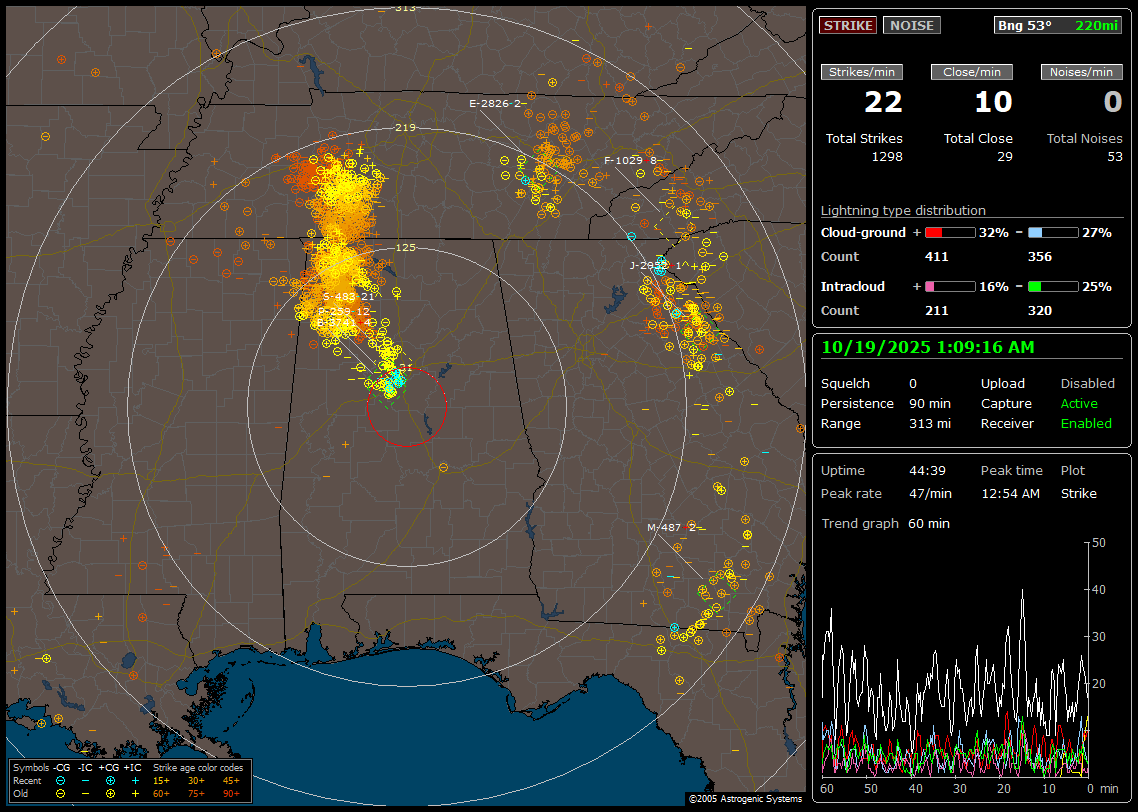Image resolution: width=1138 pixels, height=812 pixels.
Task: Click the green negative intracloud percentage bar
Action: tap(1052, 286)
